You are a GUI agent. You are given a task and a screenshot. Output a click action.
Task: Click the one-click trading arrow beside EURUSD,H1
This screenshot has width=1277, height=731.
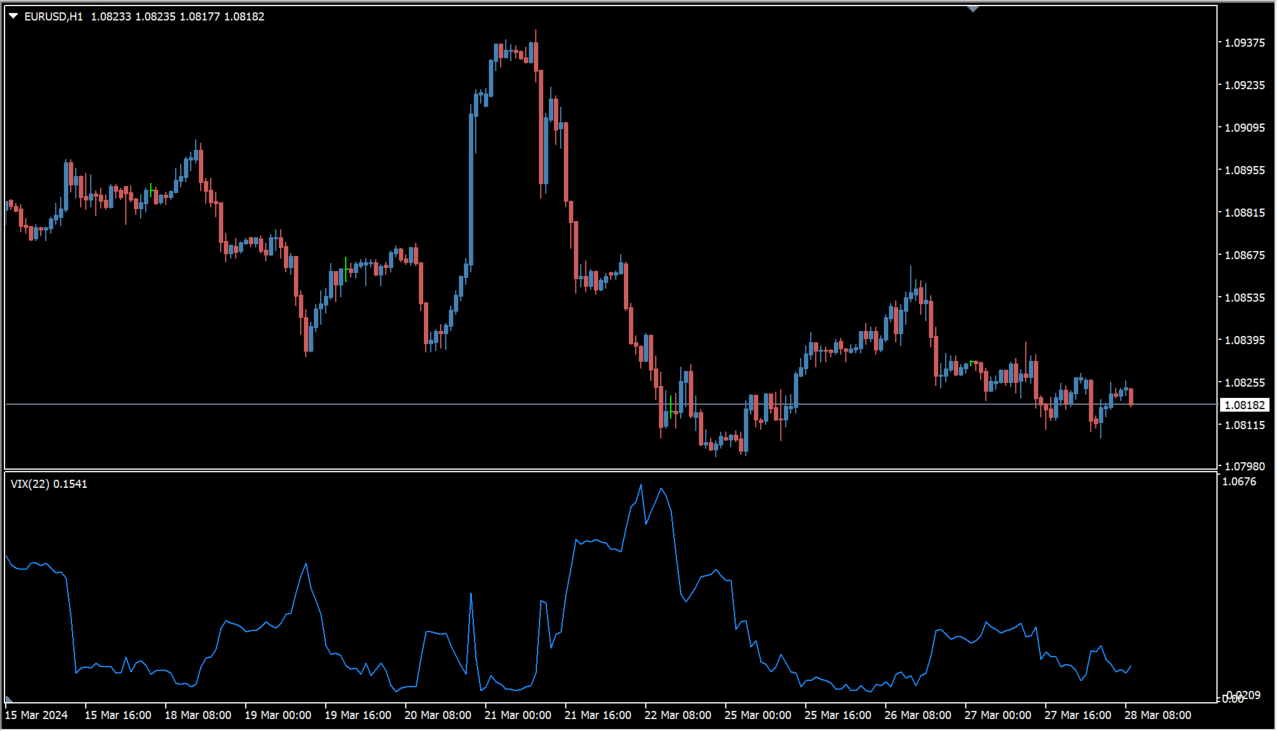coord(13,17)
